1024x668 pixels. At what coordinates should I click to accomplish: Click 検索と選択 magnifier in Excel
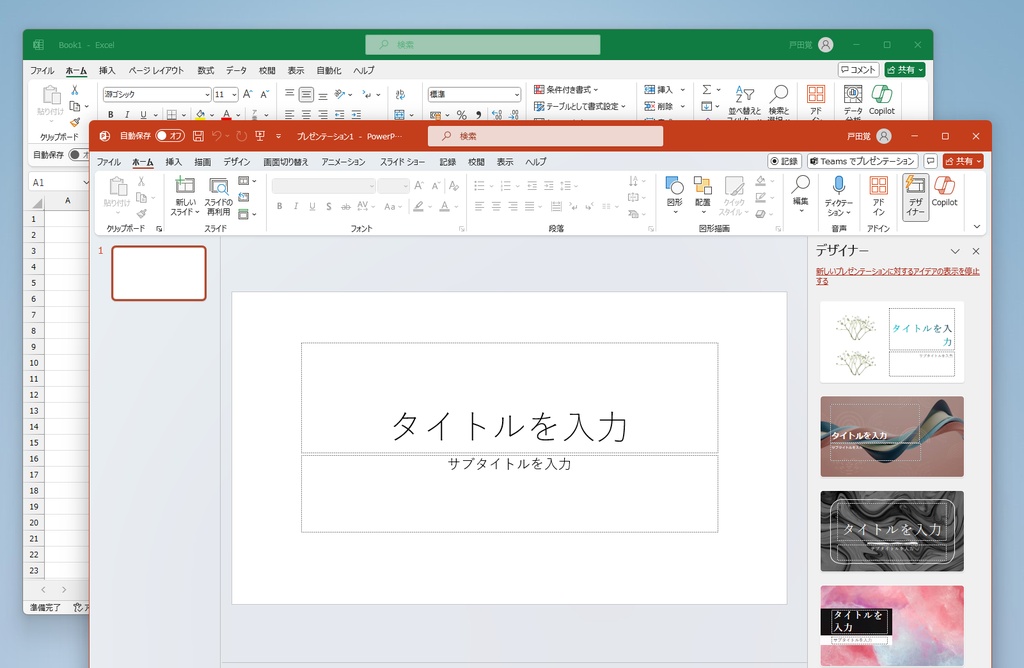[778, 94]
